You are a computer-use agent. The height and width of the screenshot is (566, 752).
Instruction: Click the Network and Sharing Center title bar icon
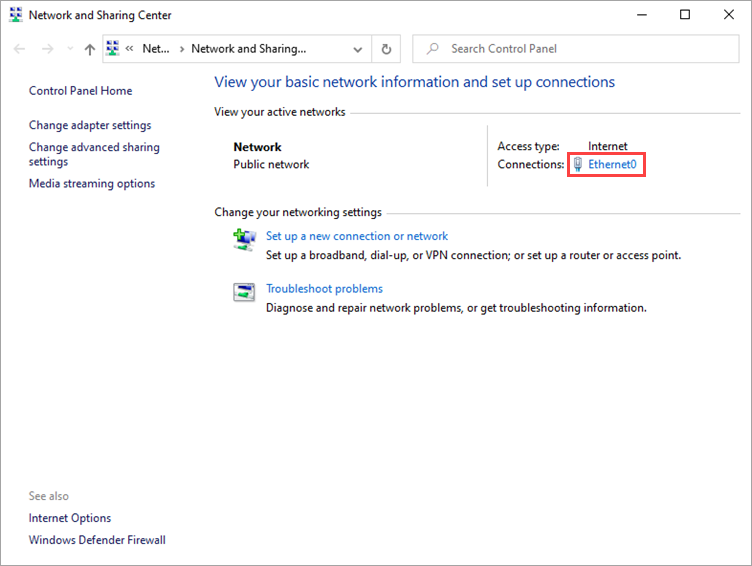[x=15, y=15]
